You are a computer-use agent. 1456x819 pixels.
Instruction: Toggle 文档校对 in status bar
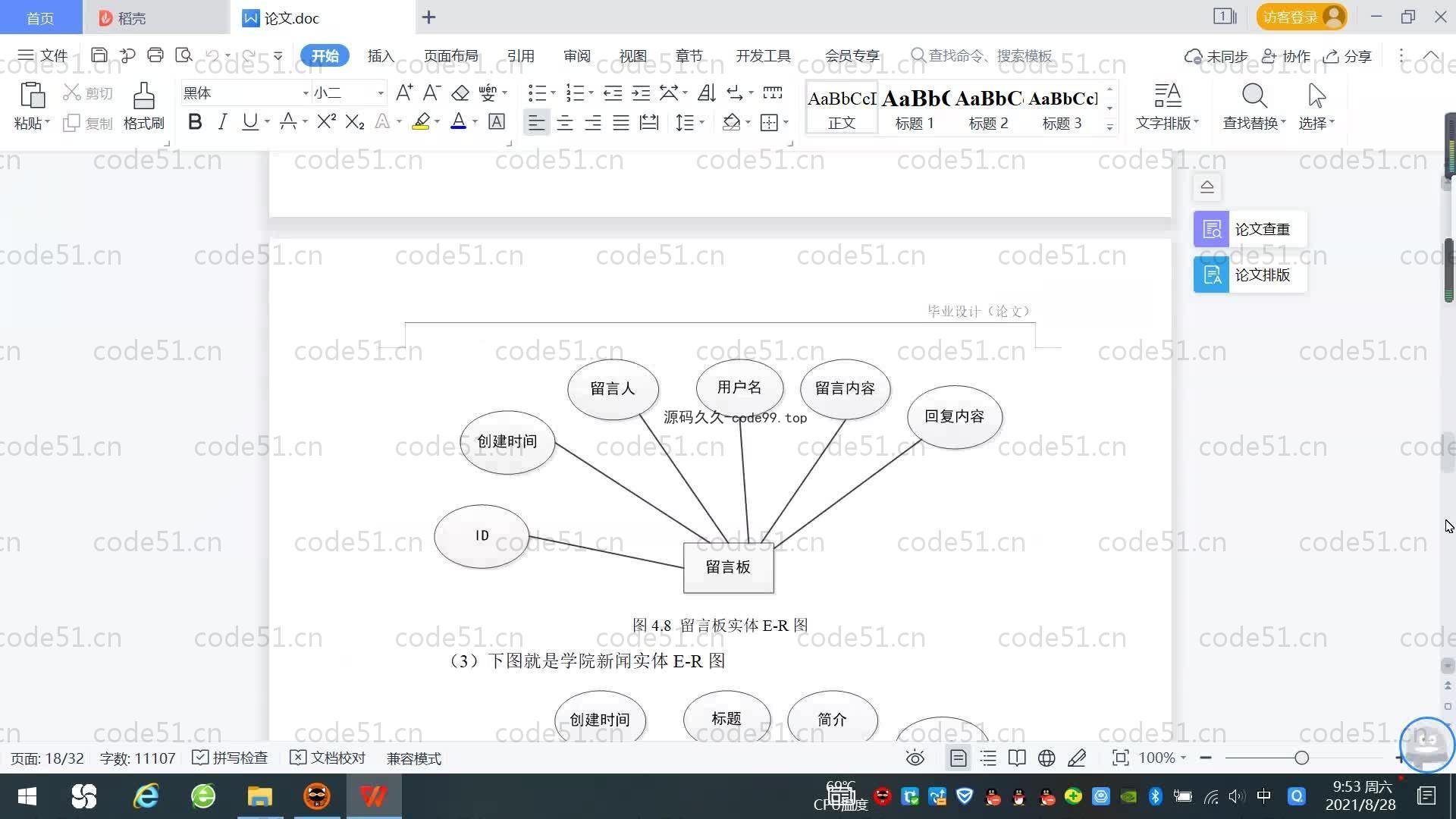(x=328, y=758)
